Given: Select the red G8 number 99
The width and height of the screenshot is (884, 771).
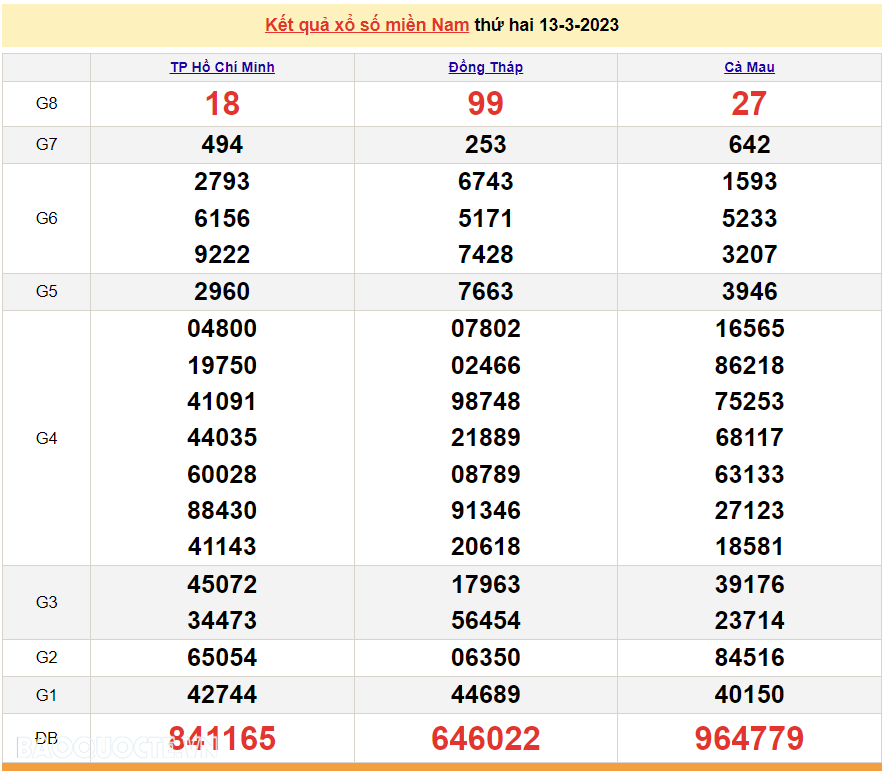Looking at the screenshot, I should coord(486,104).
